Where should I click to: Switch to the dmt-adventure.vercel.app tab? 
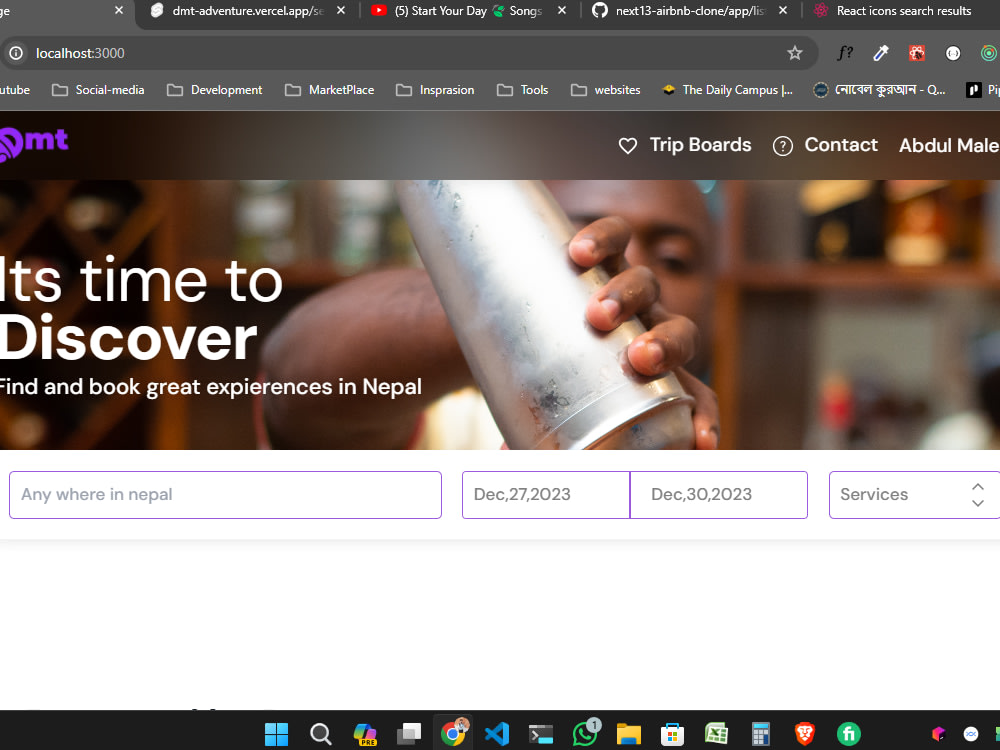point(240,11)
